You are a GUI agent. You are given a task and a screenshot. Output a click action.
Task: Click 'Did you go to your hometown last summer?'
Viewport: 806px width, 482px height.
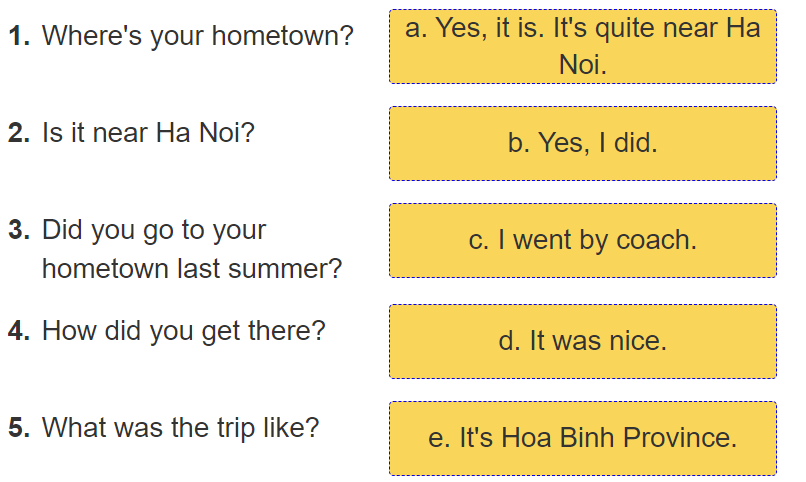click(190, 249)
